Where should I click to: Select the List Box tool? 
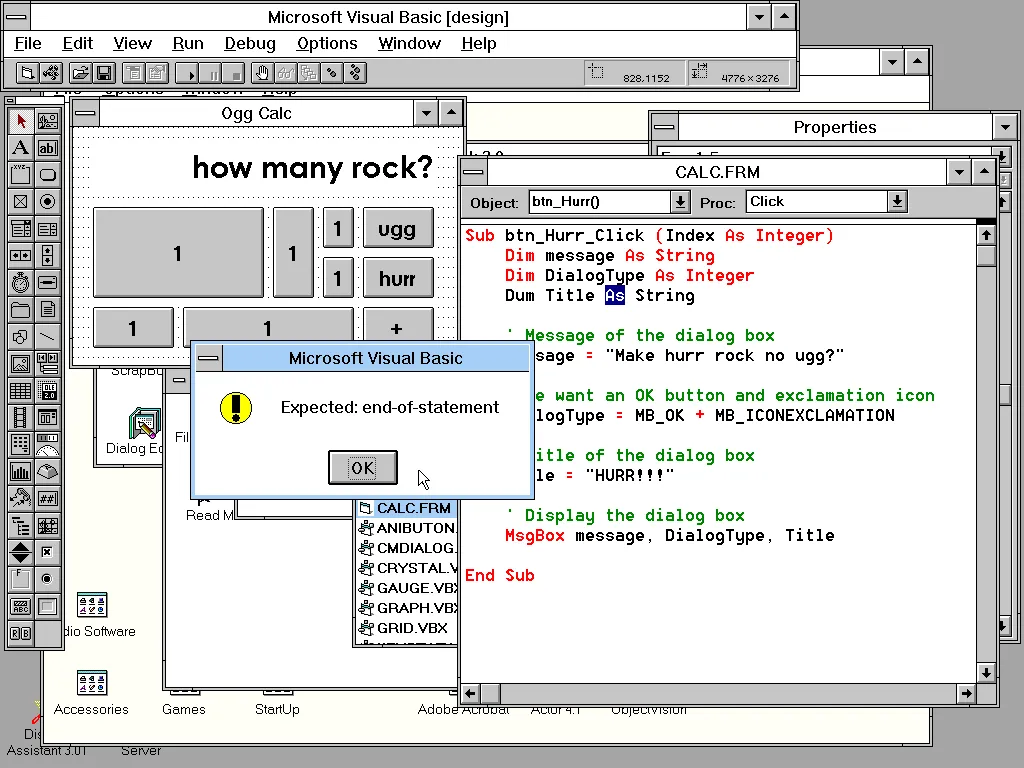(48, 229)
